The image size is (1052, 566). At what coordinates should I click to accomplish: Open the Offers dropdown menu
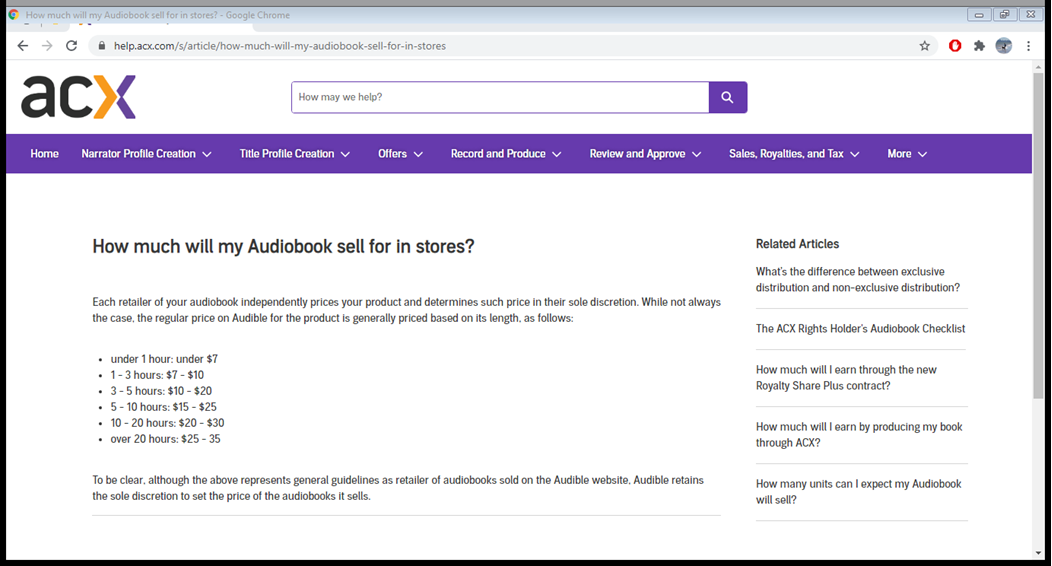(x=400, y=154)
